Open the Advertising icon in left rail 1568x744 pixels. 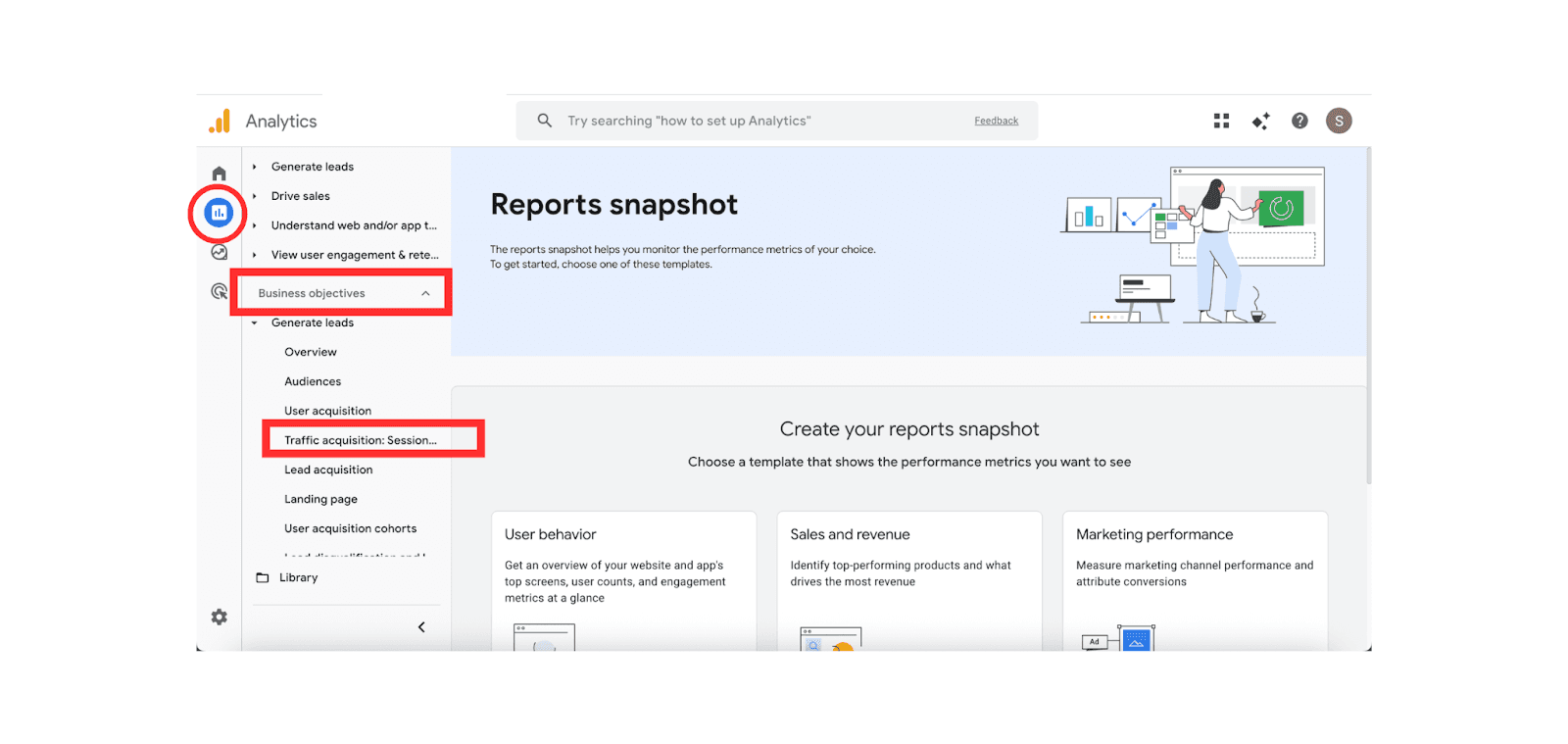[x=220, y=291]
